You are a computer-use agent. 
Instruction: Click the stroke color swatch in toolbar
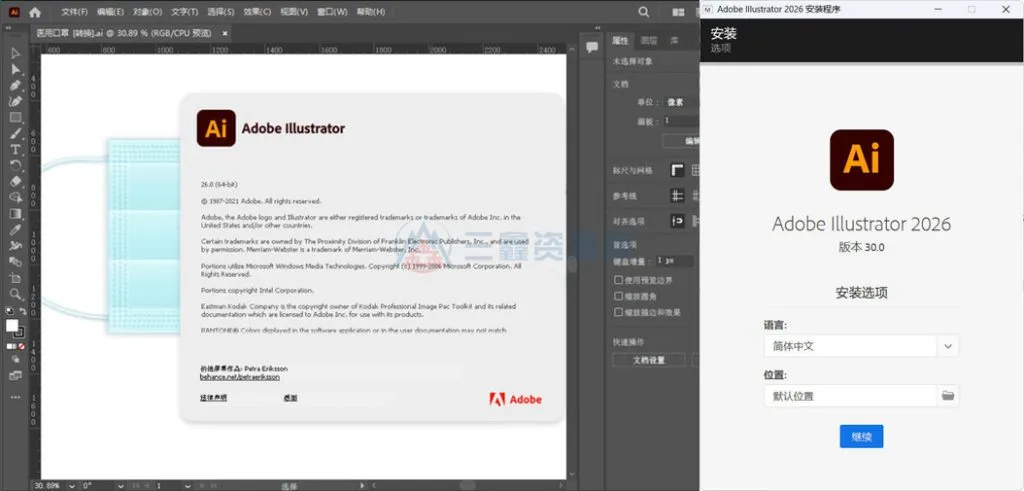(20, 332)
